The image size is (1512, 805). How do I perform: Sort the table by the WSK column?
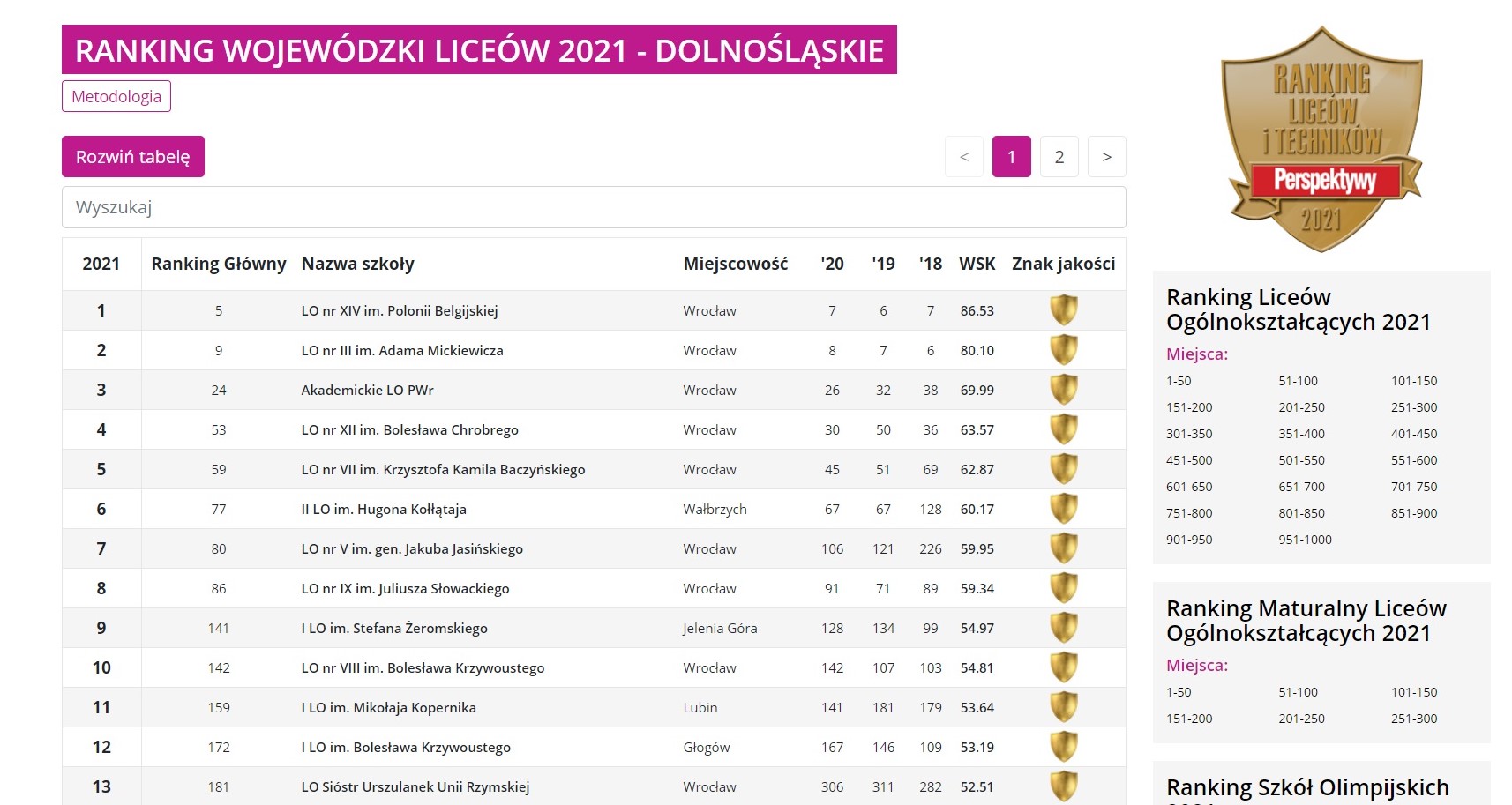point(977,263)
